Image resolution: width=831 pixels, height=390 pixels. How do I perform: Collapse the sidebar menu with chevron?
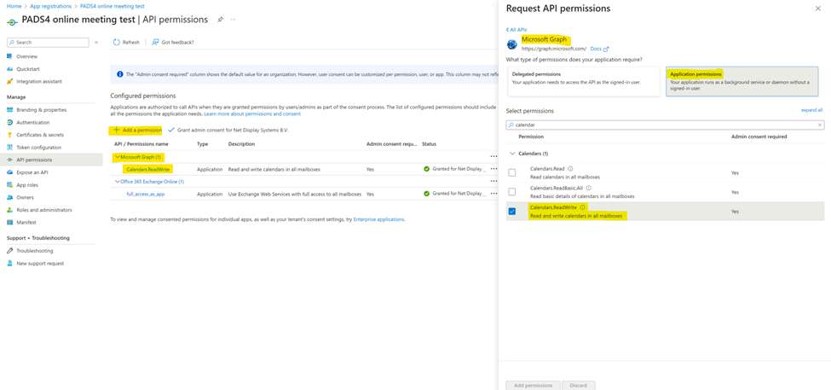(96, 42)
